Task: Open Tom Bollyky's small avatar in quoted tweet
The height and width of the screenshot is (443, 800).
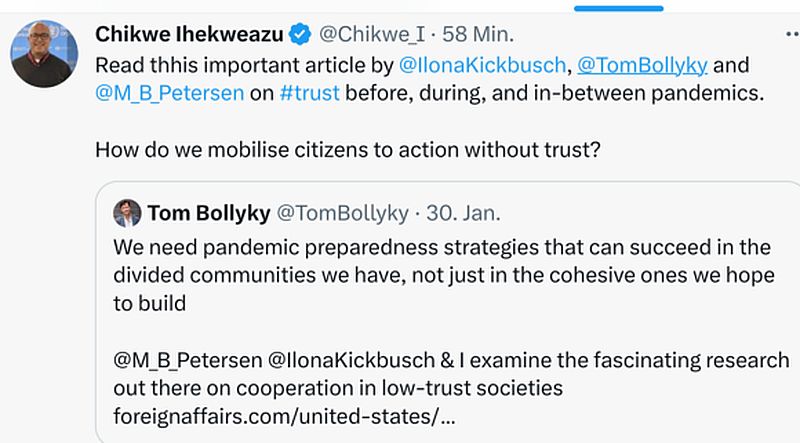Action: (127, 213)
